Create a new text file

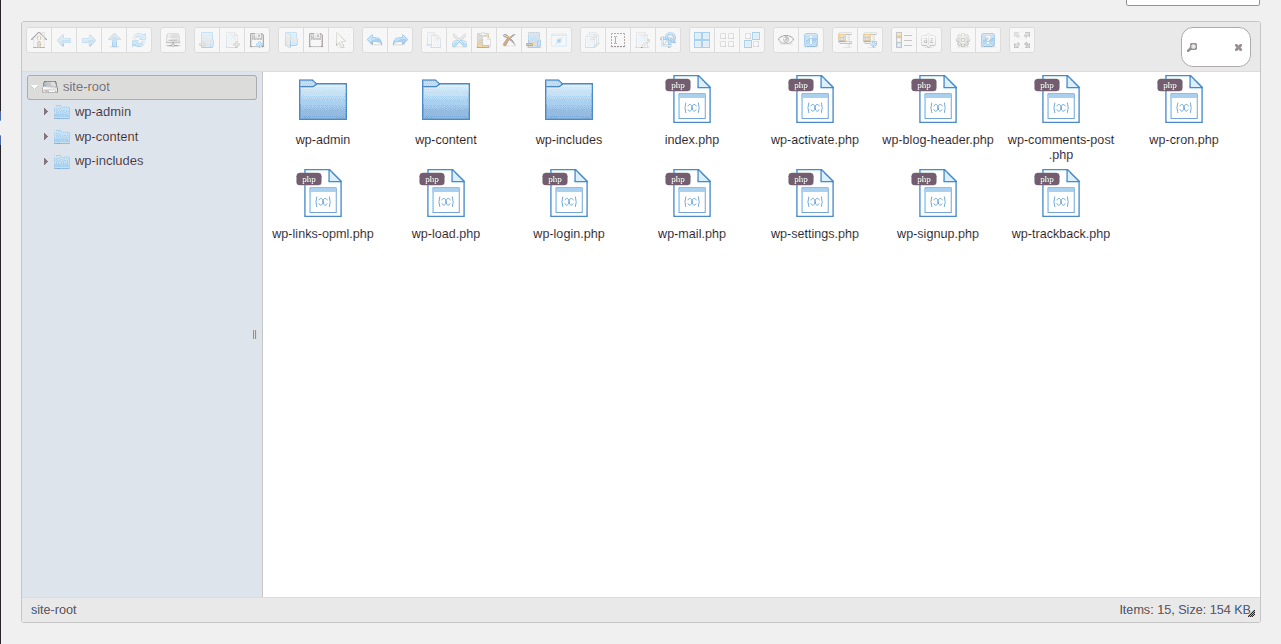tap(232, 41)
